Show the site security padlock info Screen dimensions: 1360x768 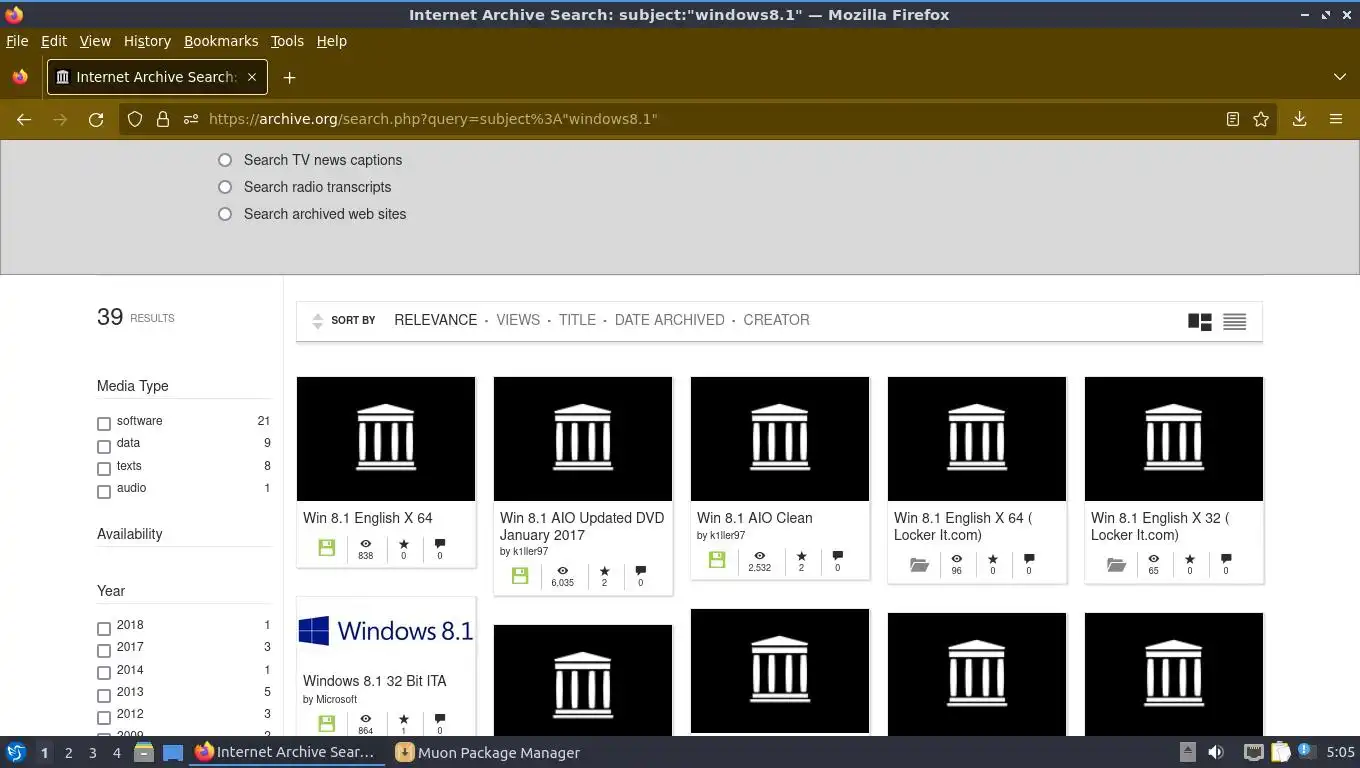click(163, 119)
